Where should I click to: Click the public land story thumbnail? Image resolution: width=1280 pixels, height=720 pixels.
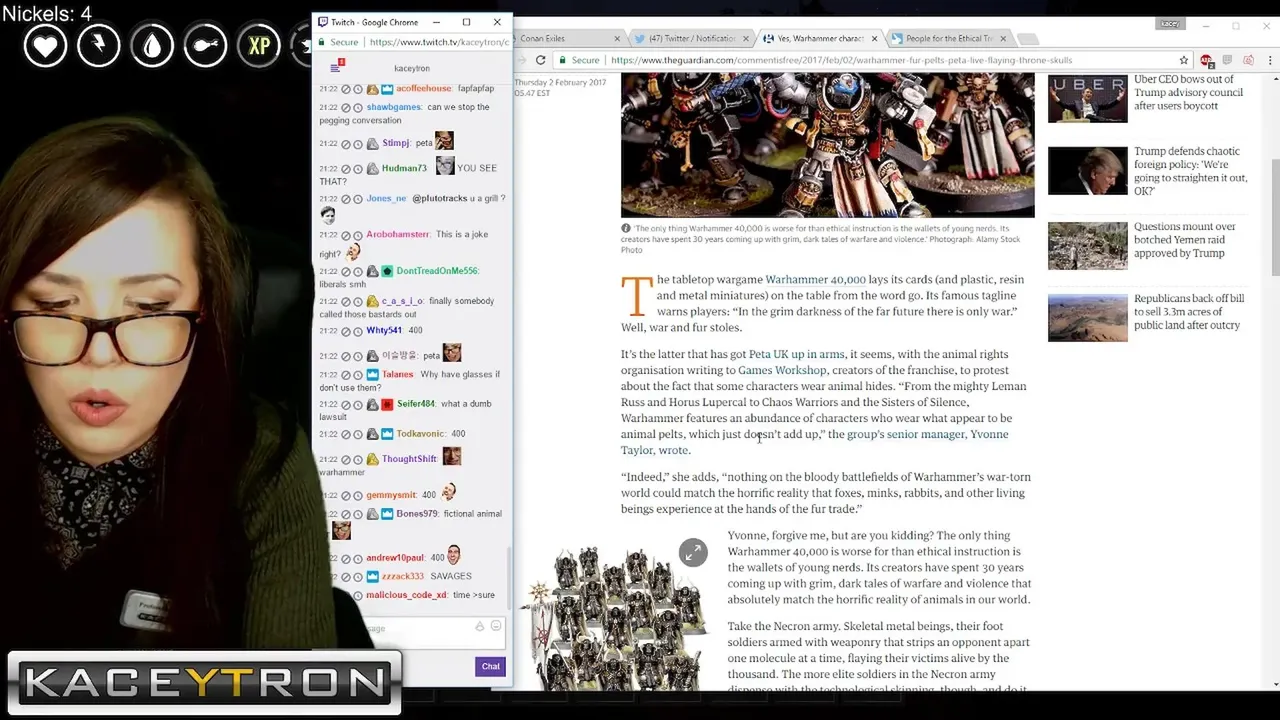click(x=1088, y=318)
